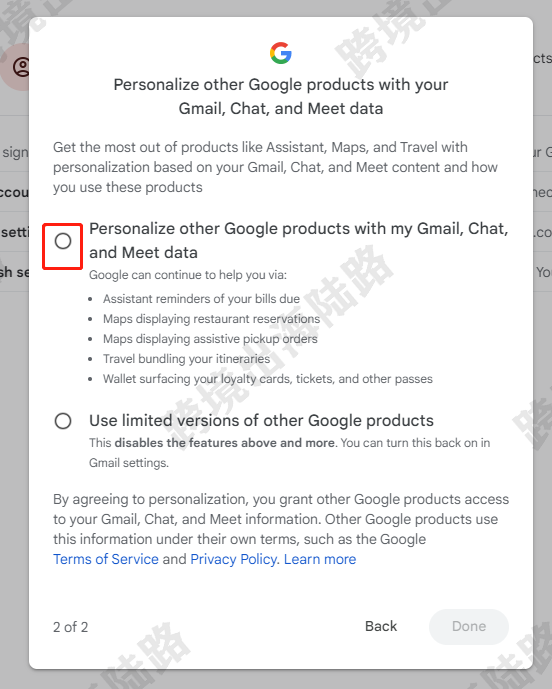Image resolution: width=552 pixels, height=689 pixels.
Task: Click the bold disables the features above text
Action: pyautogui.click(x=225, y=442)
